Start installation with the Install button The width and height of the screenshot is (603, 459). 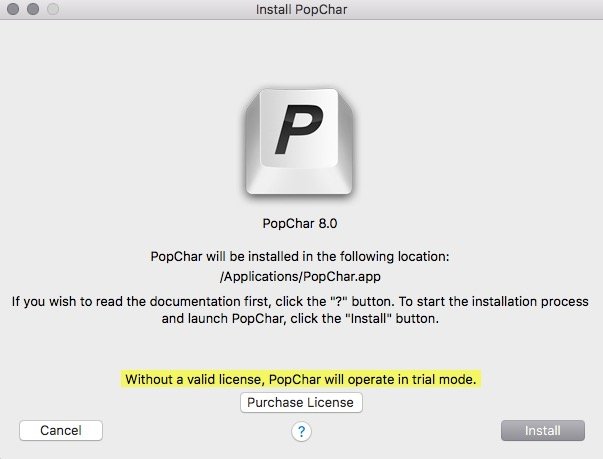(x=543, y=431)
